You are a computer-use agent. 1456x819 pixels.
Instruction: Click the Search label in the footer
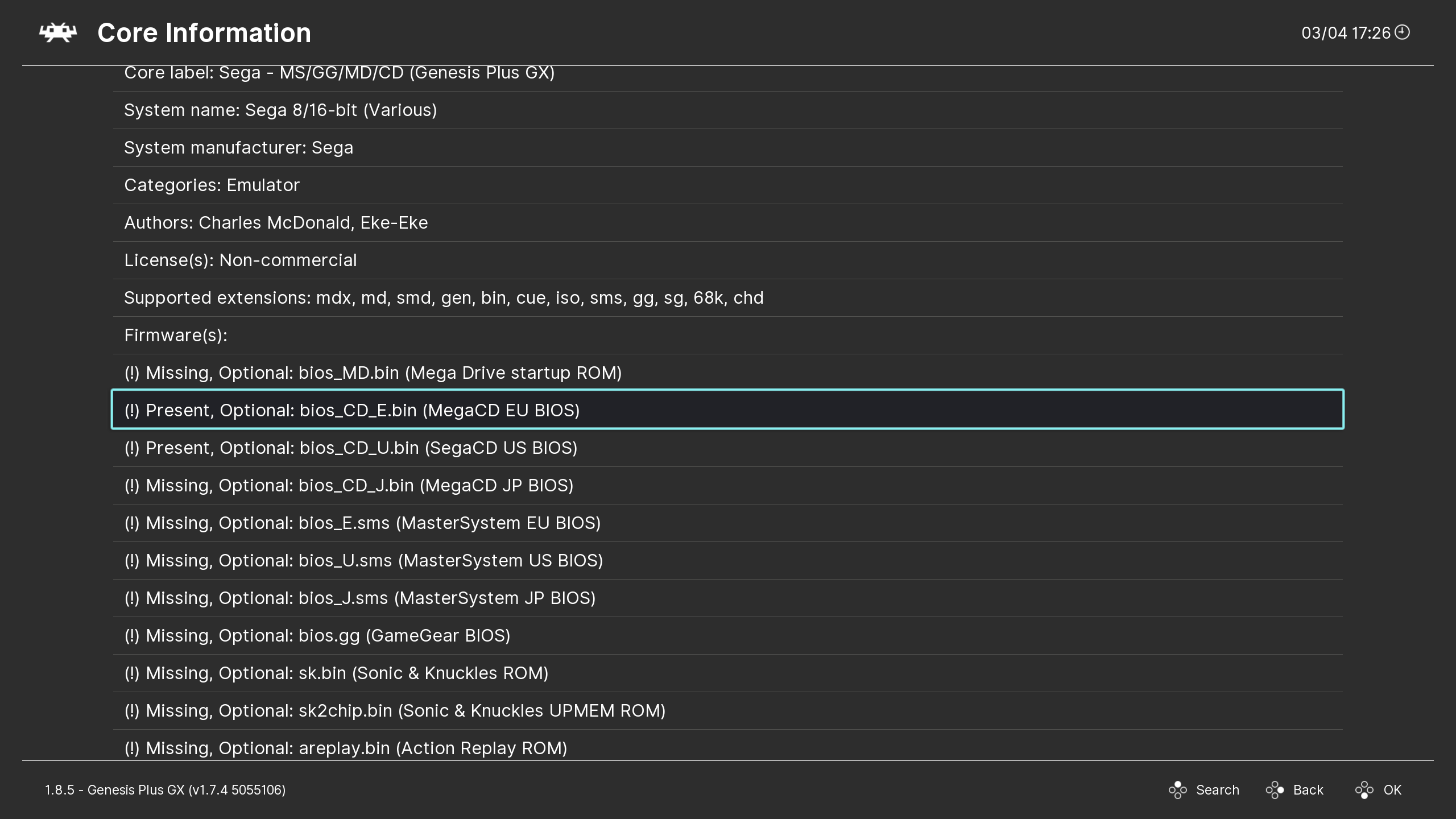pyautogui.click(x=1217, y=790)
